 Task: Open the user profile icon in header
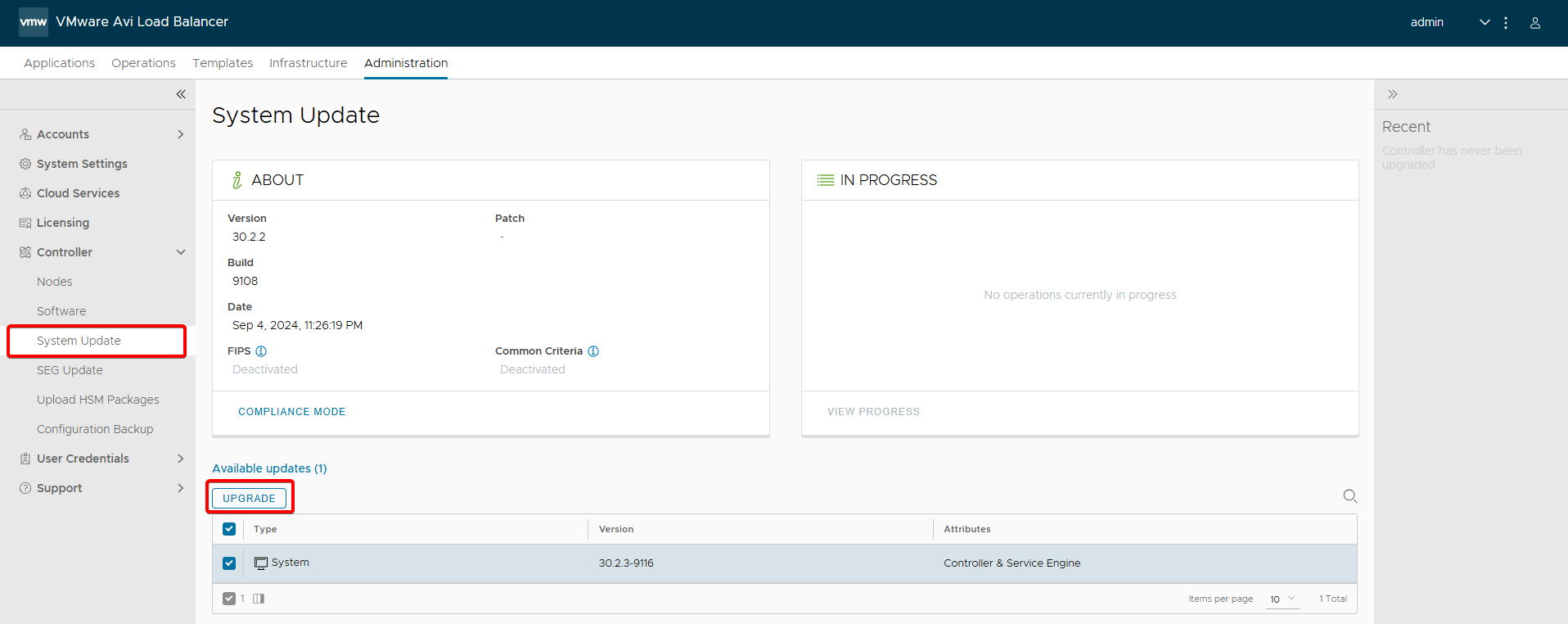click(x=1534, y=23)
